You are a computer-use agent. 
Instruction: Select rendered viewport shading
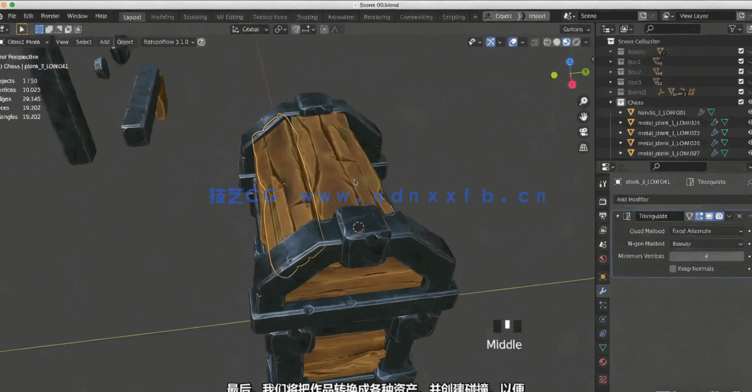coord(576,42)
